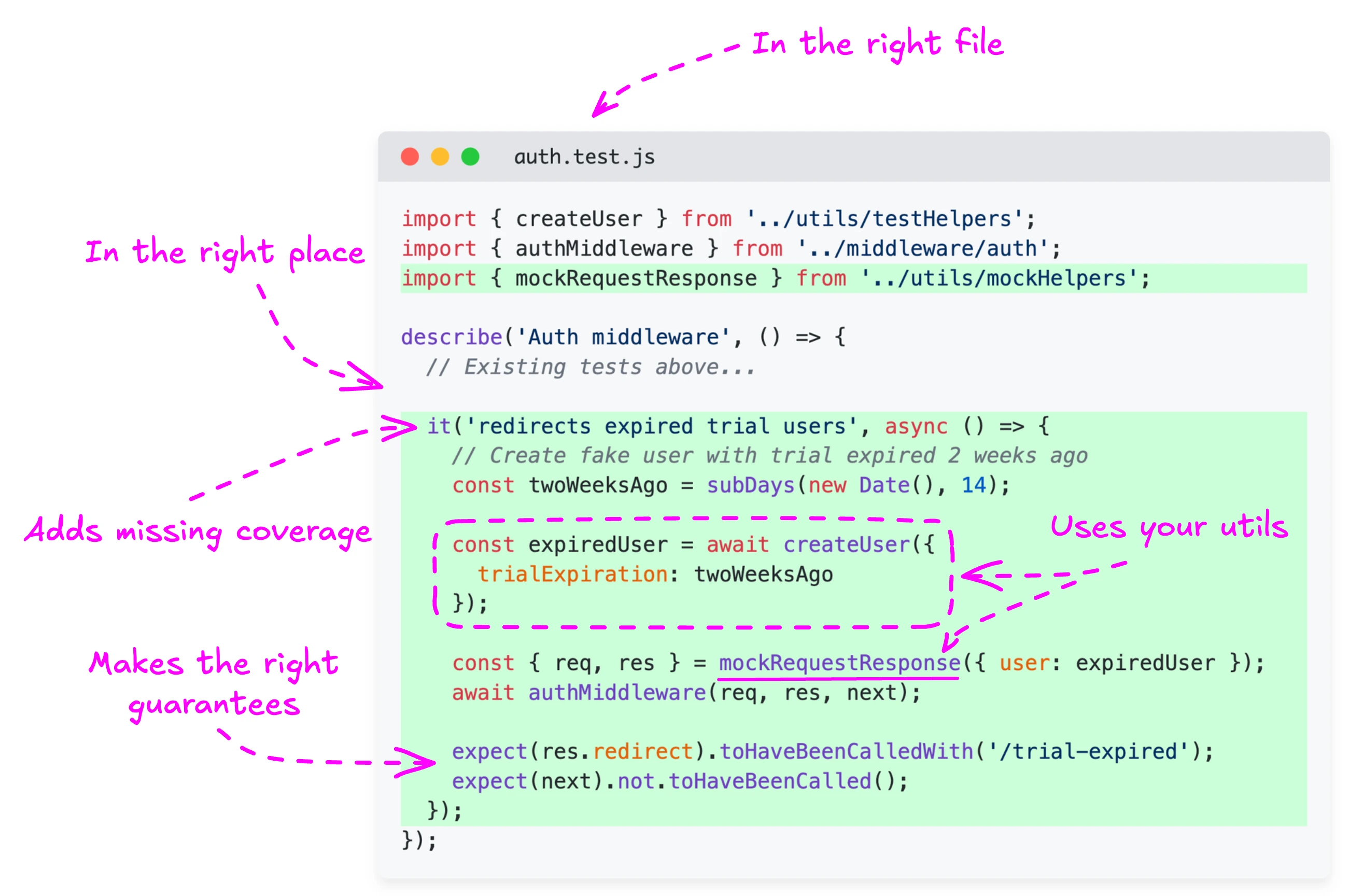Click the red traffic light circle

point(410,156)
